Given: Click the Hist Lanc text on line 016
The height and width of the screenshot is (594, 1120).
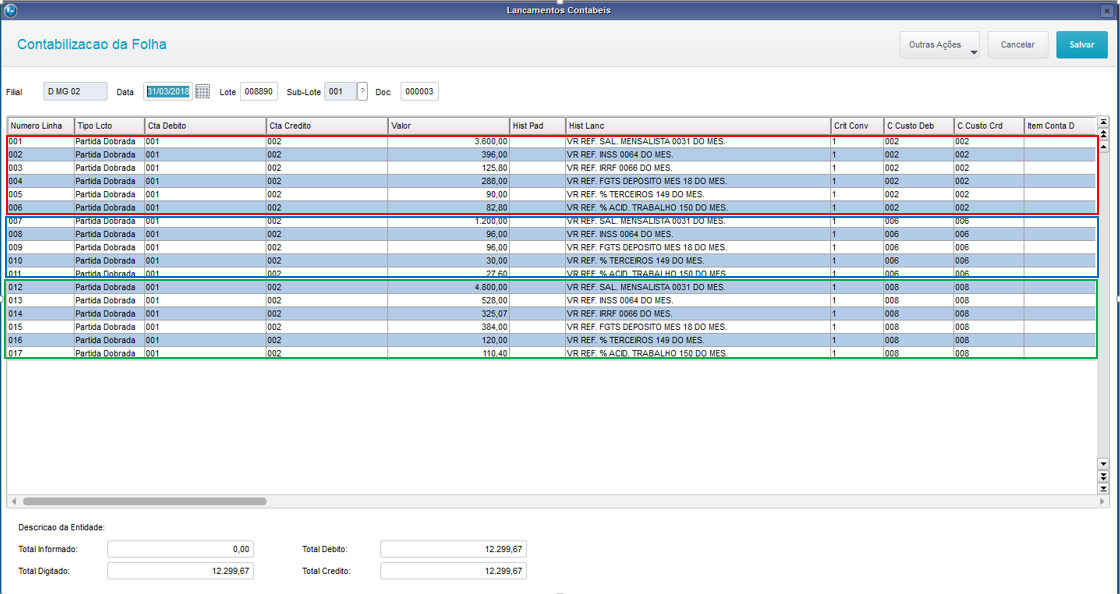Looking at the screenshot, I should (635, 340).
